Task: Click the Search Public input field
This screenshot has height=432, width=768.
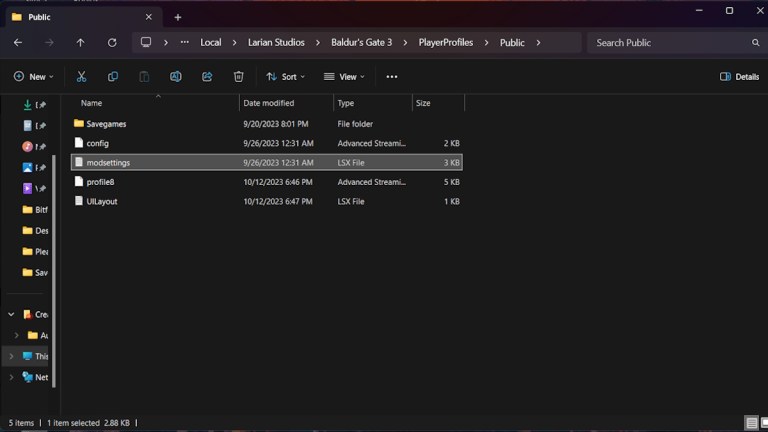Action: coord(670,43)
